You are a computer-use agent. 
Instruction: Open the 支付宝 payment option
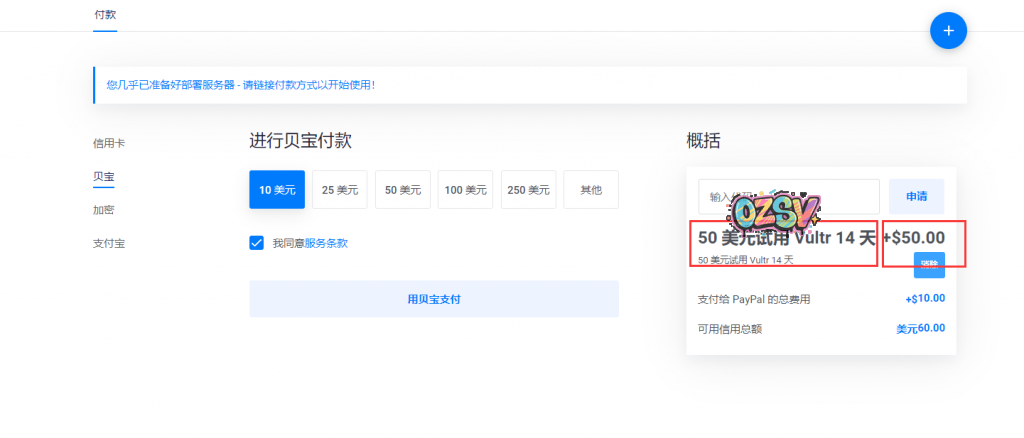coord(109,243)
